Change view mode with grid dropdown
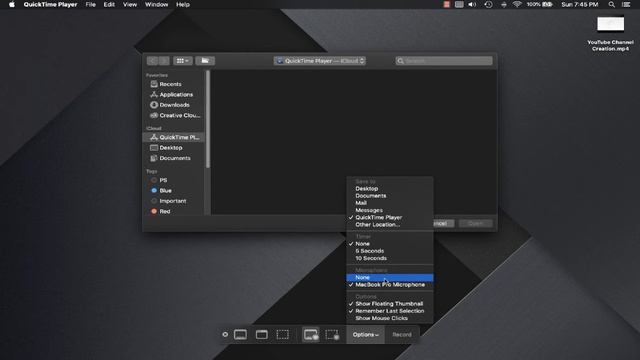The width and height of the screenshot is (640, 360). (x=182, y=61)
